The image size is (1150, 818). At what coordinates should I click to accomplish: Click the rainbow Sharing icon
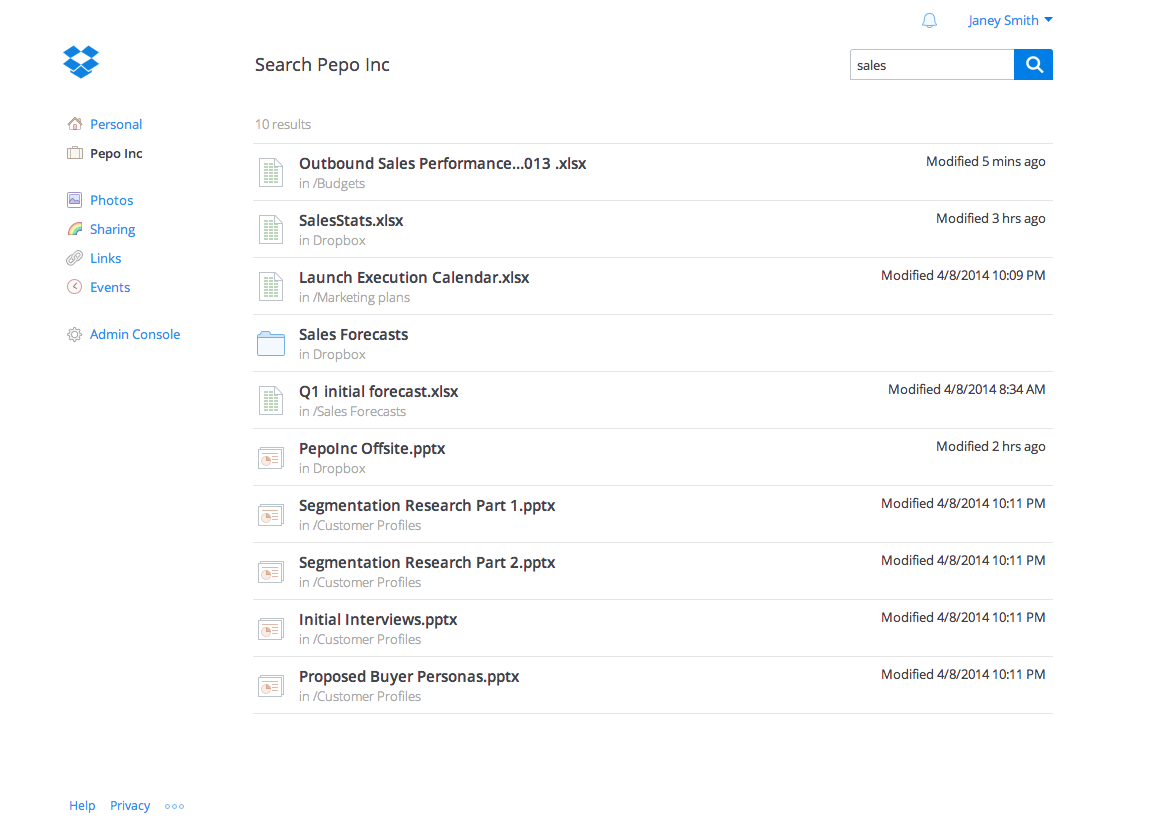tap(75, 229)
